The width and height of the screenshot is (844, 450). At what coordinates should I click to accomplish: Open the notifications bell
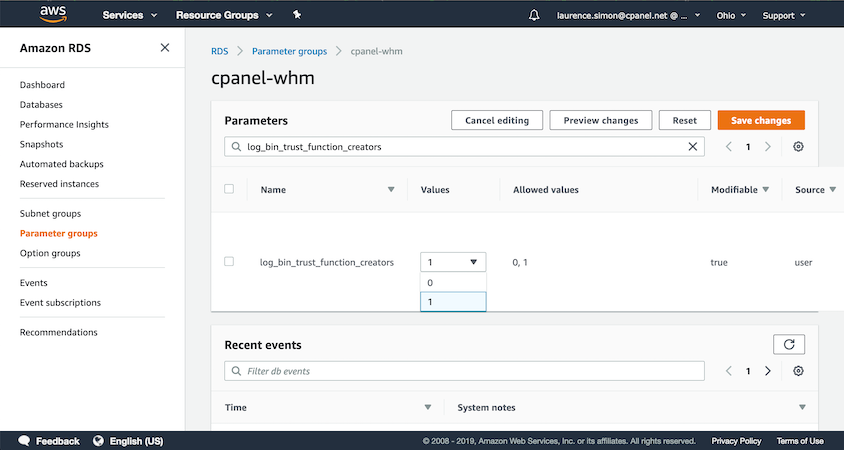[x=534, y=16]
